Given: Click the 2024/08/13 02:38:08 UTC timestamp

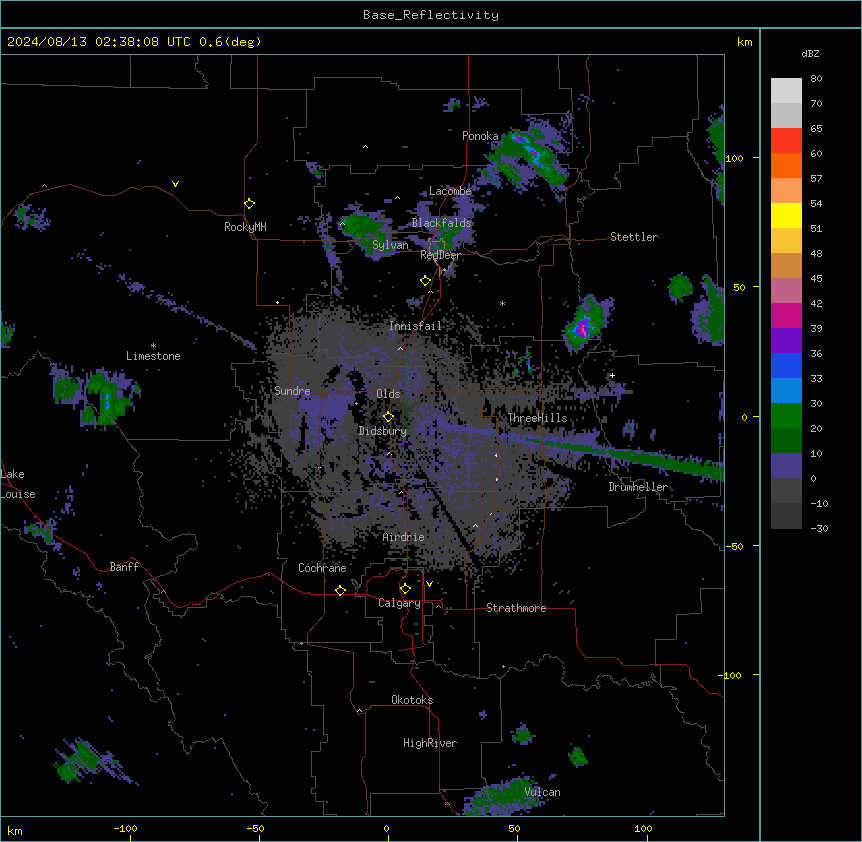Looking at the screenshot, I should [99, 42].
